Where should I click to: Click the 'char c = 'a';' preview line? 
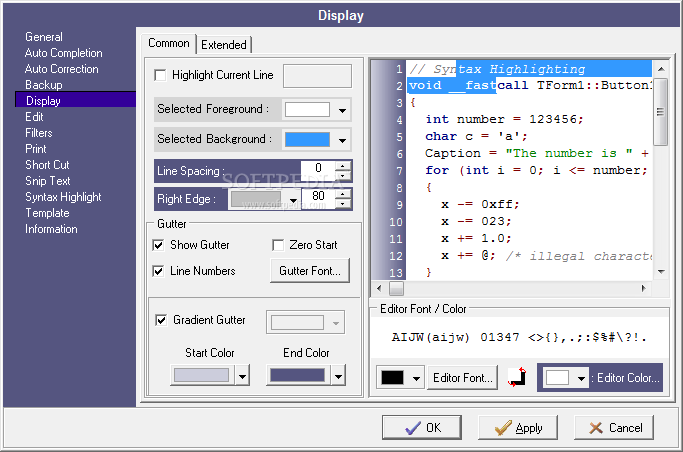476,136
